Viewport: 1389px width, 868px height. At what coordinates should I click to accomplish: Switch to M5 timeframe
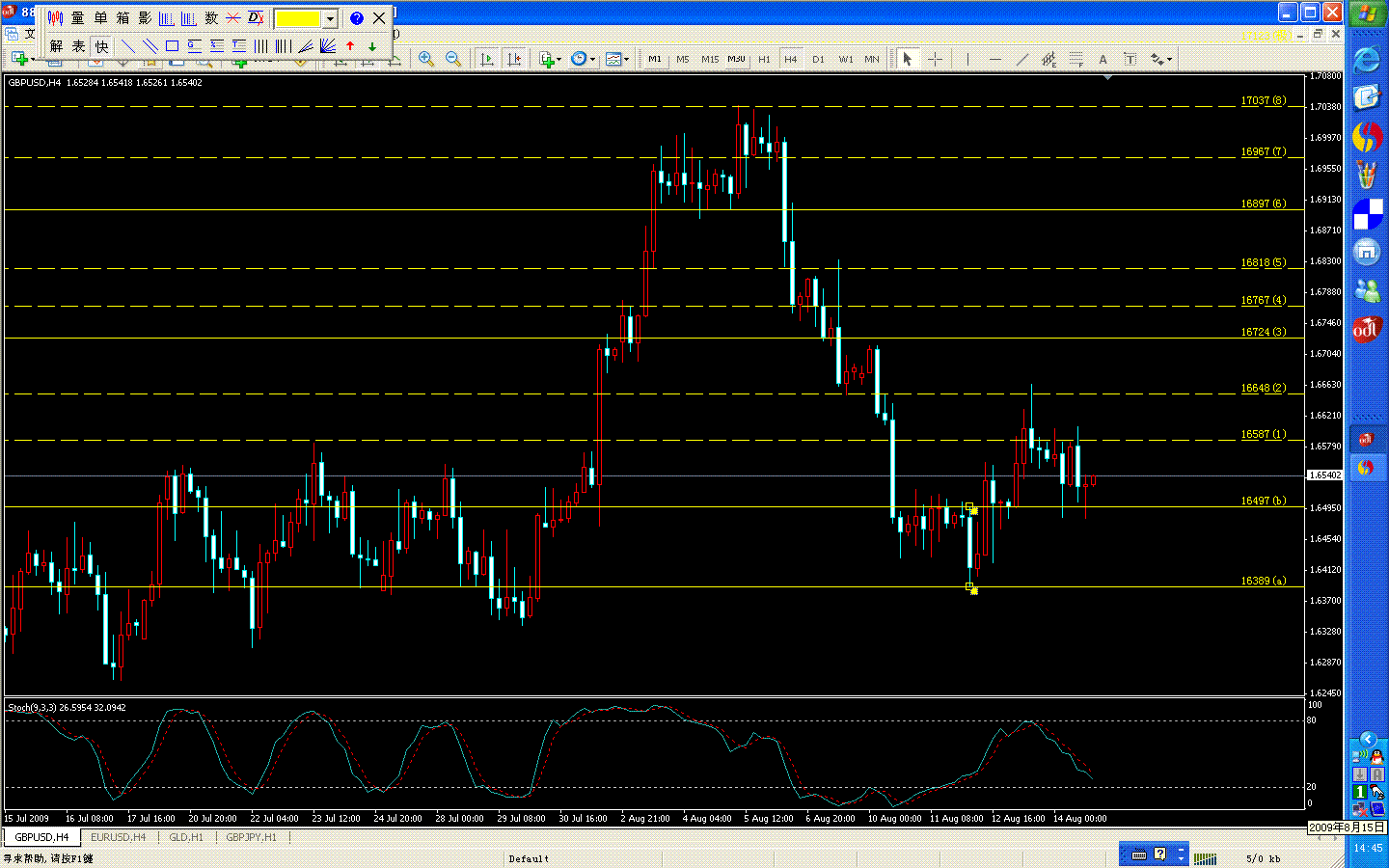click(683, 59)
